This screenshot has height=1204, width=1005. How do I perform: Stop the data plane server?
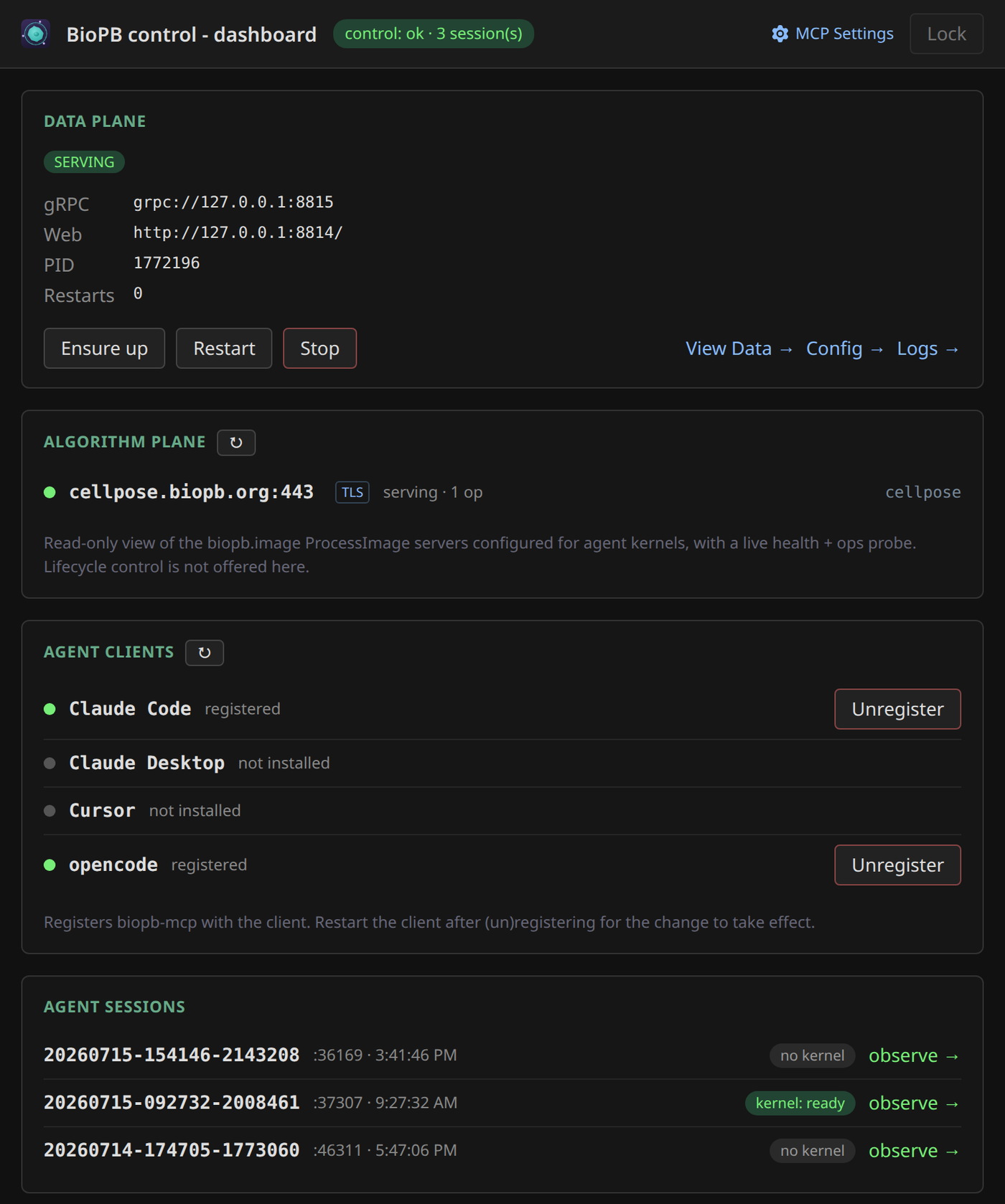(x=319, y=349)
